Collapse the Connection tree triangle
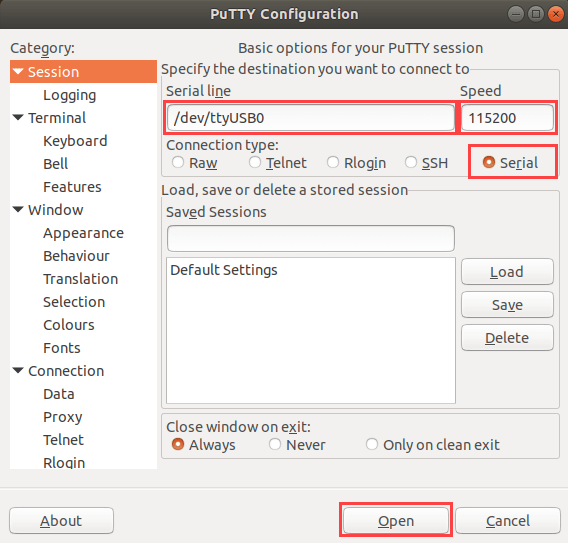This screenshot has height=543, width=568. click(18, 371)
